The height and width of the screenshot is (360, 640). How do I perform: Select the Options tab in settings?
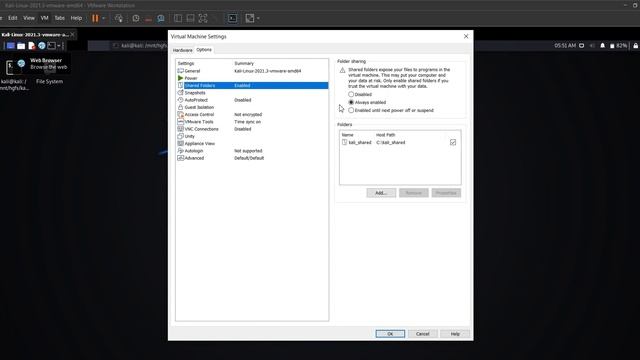point(204,49)
